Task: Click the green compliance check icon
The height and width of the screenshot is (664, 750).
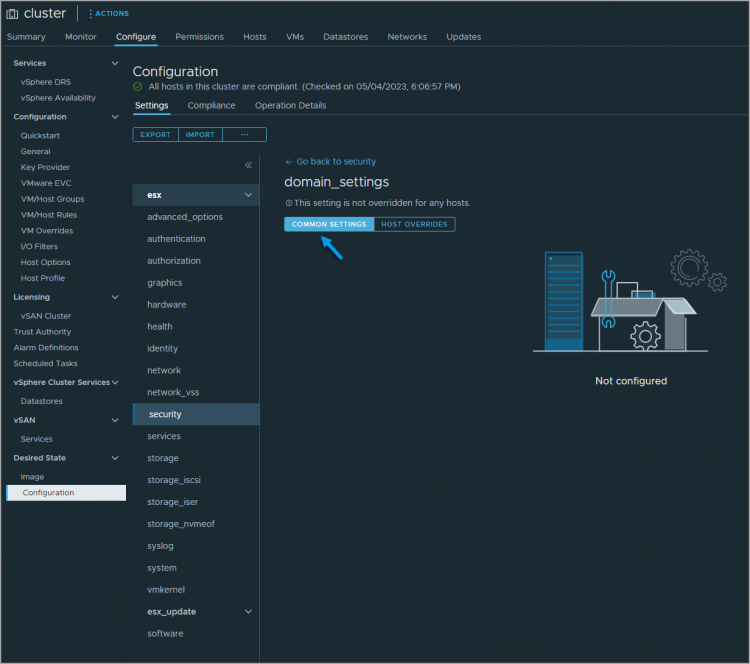Action: tap(138, 87)
